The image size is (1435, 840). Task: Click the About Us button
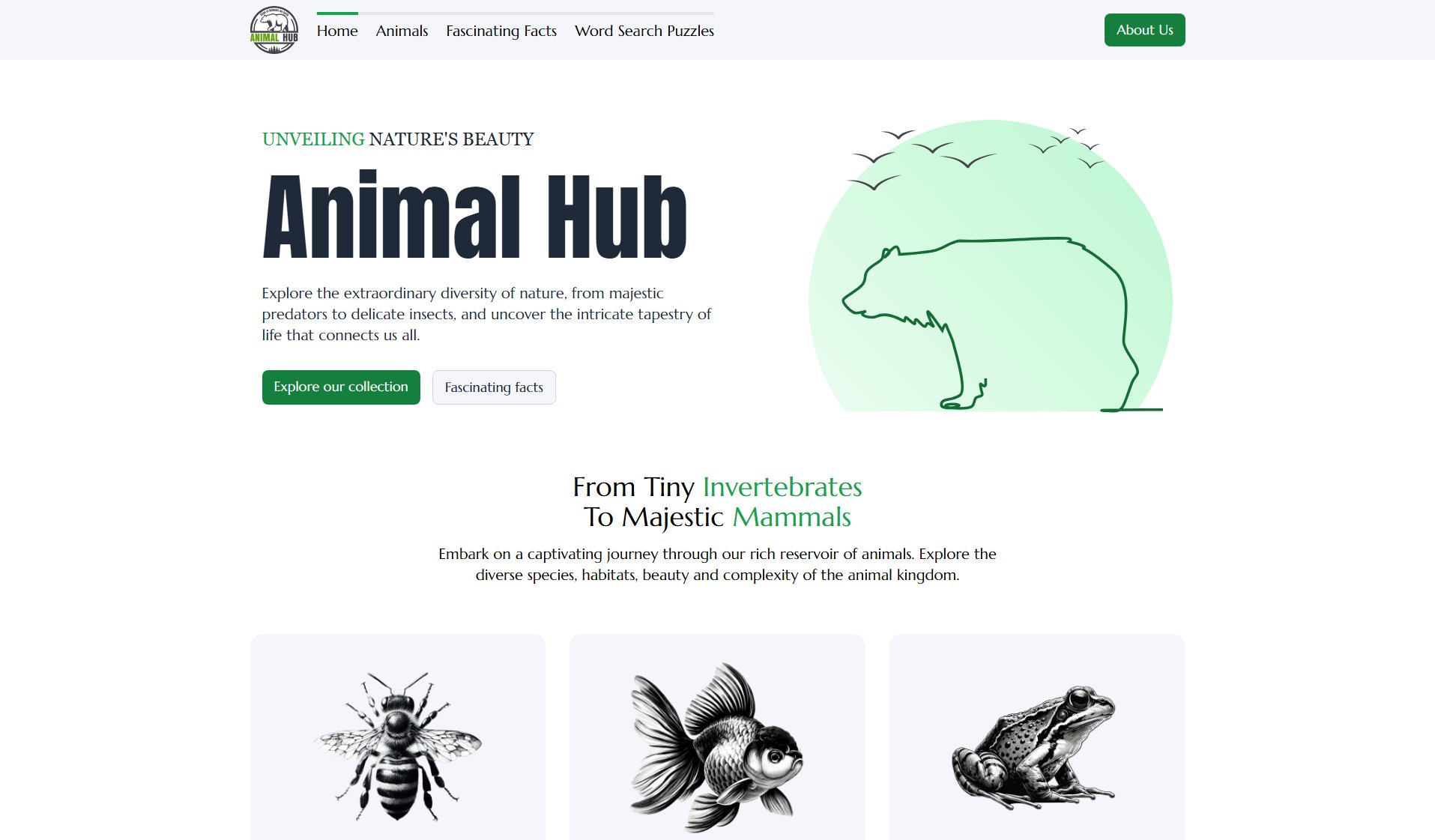(x=1144, y=30)
